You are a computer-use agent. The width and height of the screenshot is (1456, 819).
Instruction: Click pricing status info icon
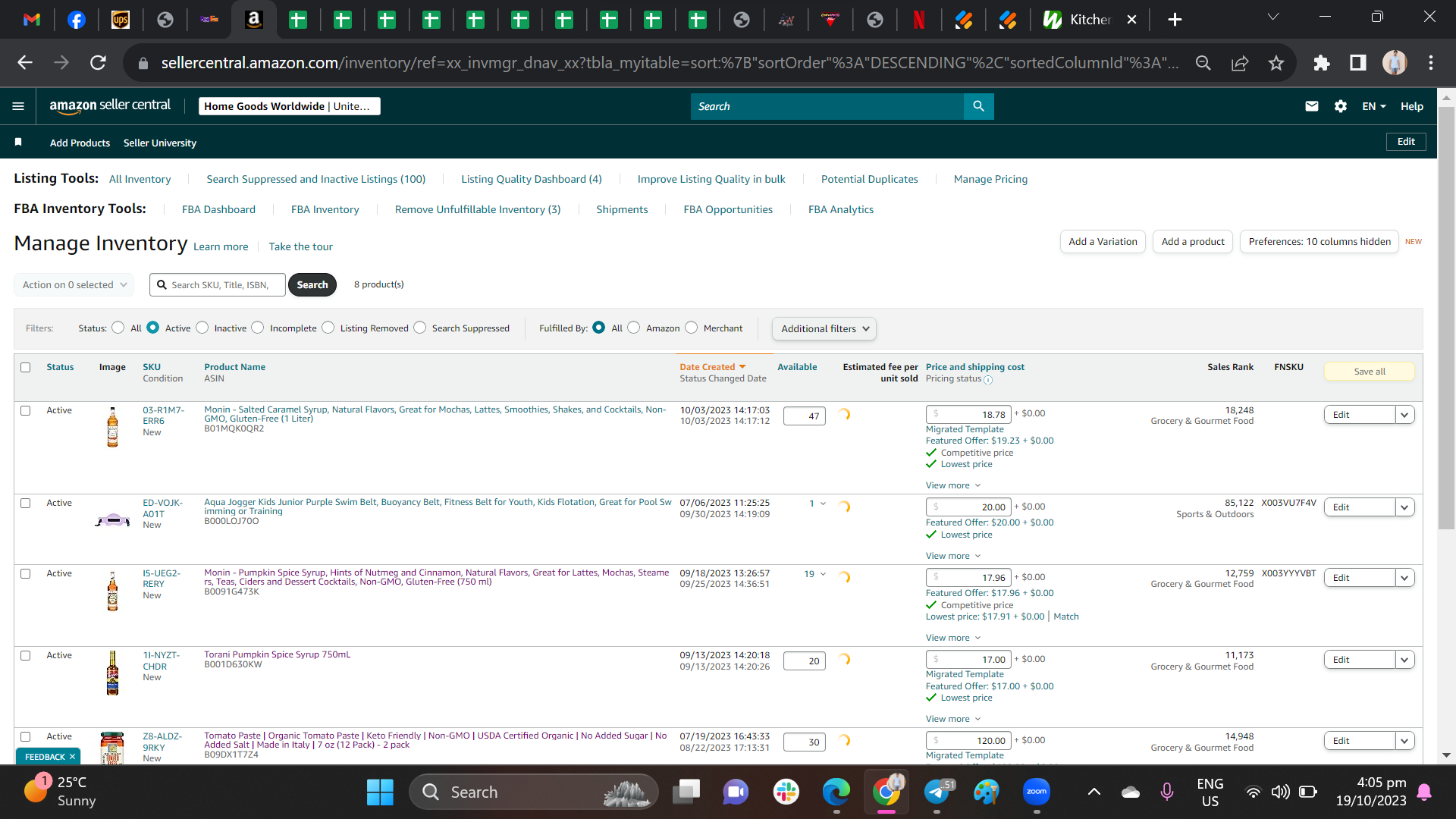pyautogui.click(x=988, y=380)
